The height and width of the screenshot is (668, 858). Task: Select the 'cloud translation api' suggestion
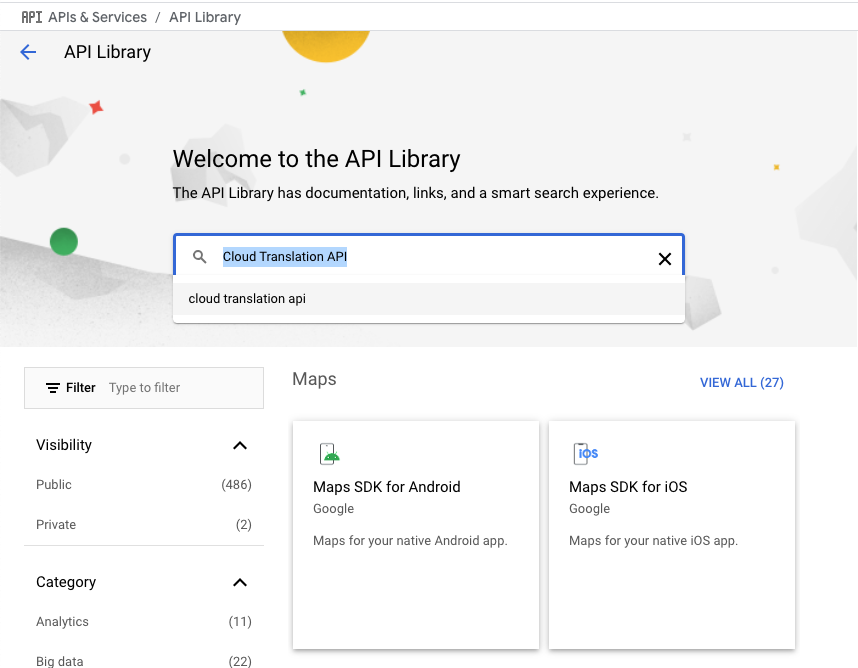pyautogui.click(x=429, y=299)
